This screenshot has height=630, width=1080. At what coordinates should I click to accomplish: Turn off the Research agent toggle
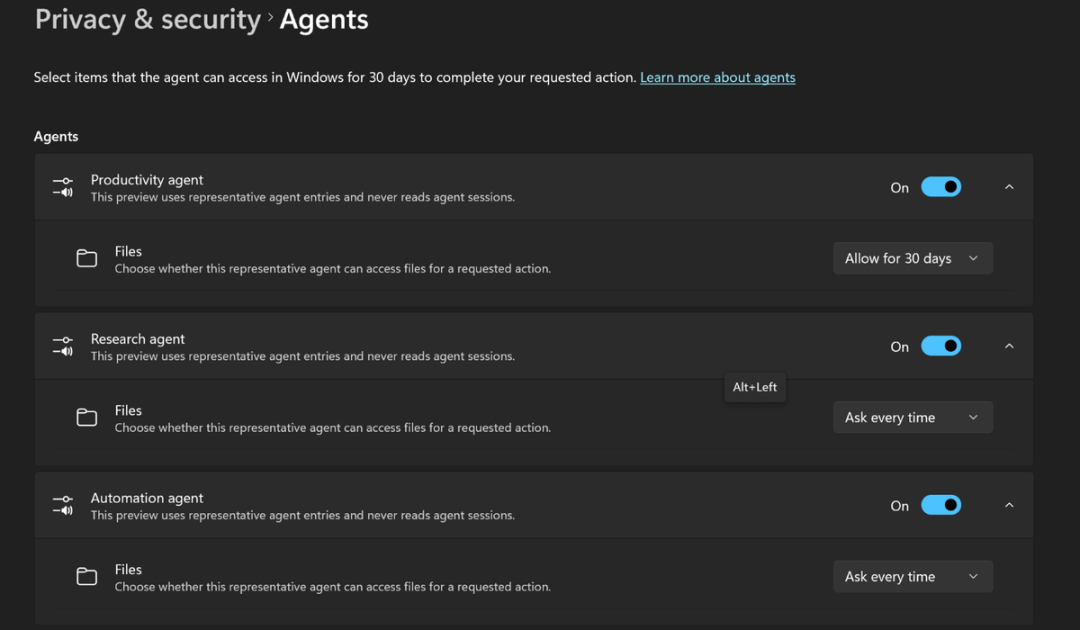point(941,346)
